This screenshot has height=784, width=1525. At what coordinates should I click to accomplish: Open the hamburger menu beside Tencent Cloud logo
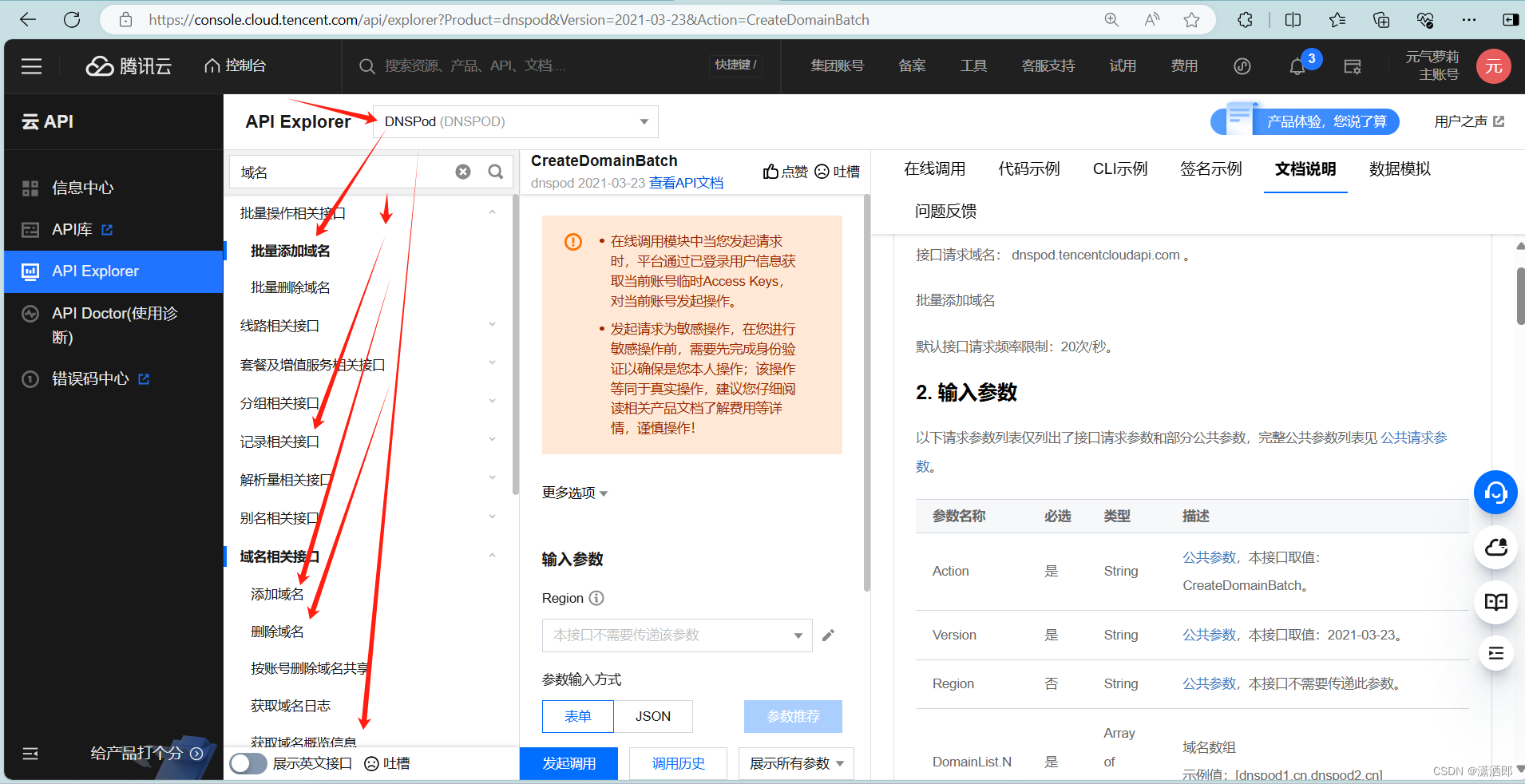click(31, 66)
